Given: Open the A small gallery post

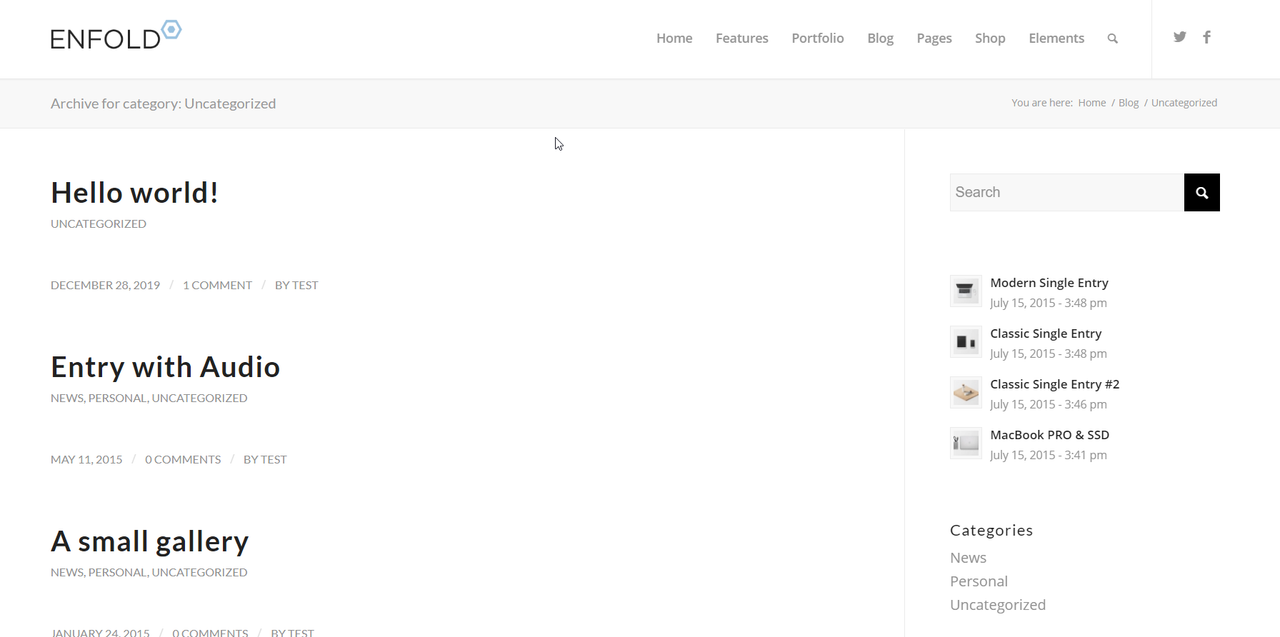Looking at the screenshot, I should coord(150,541).
